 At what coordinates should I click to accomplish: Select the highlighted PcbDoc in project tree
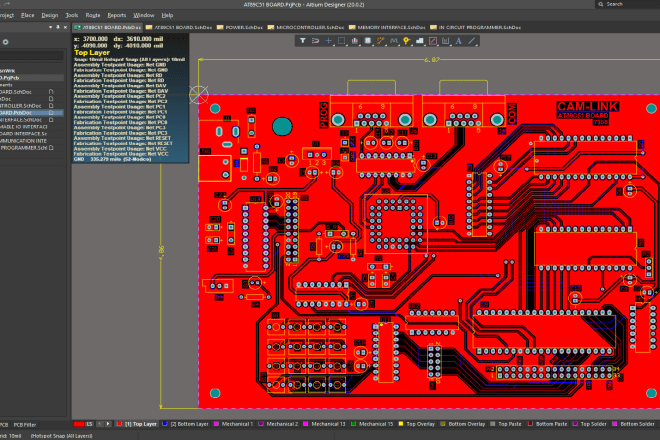32,113
